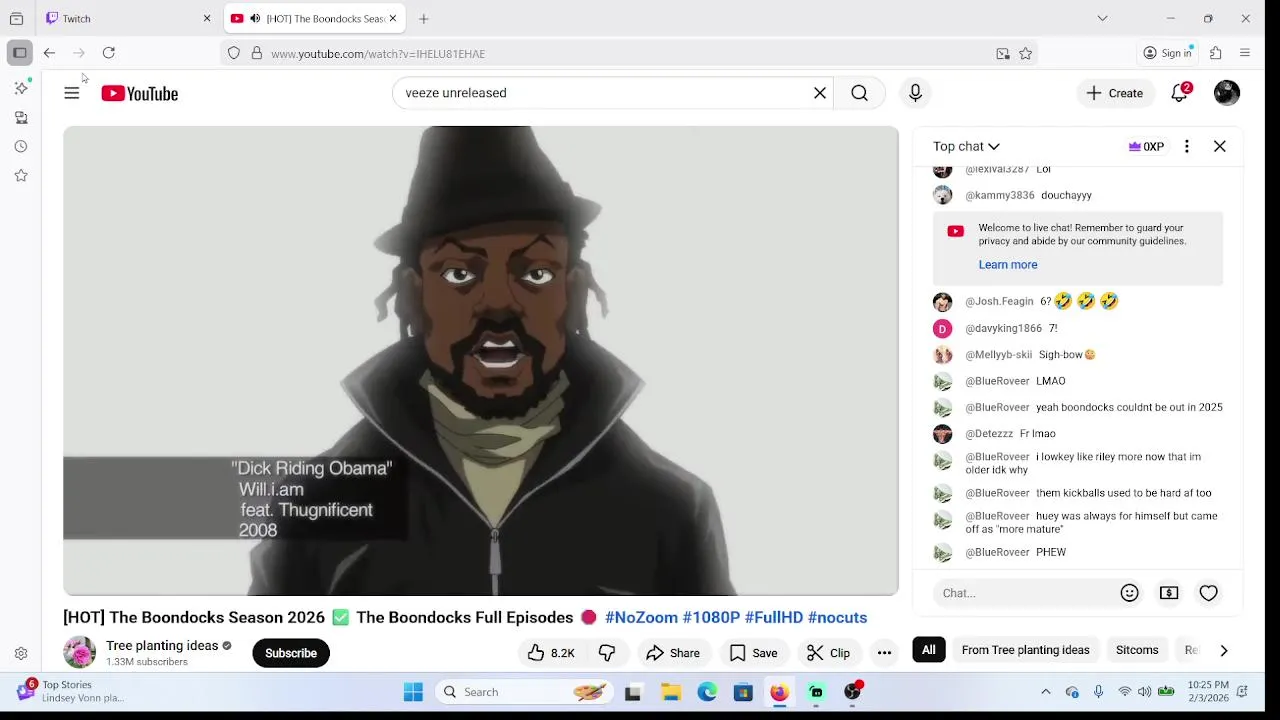Image resolution: width=1280 pixels, height=720 pixels.
Task: Like the video with thumbs up
Action: pos(551,653)
